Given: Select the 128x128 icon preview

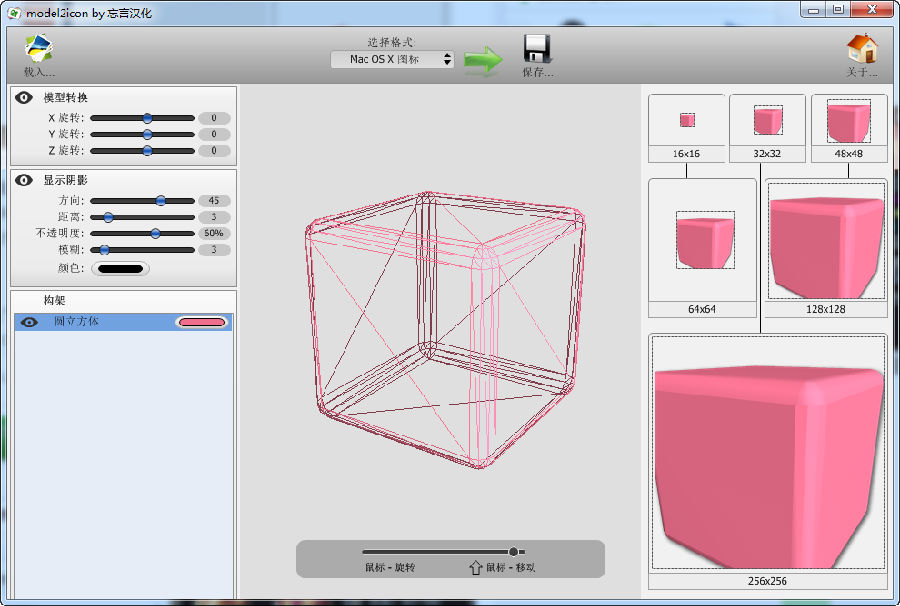Looking at the screenshot, I should 825,241.
